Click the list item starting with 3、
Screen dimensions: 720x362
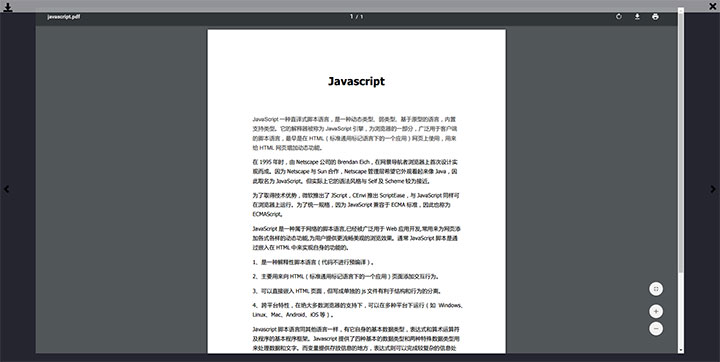[x=347, y=291]
